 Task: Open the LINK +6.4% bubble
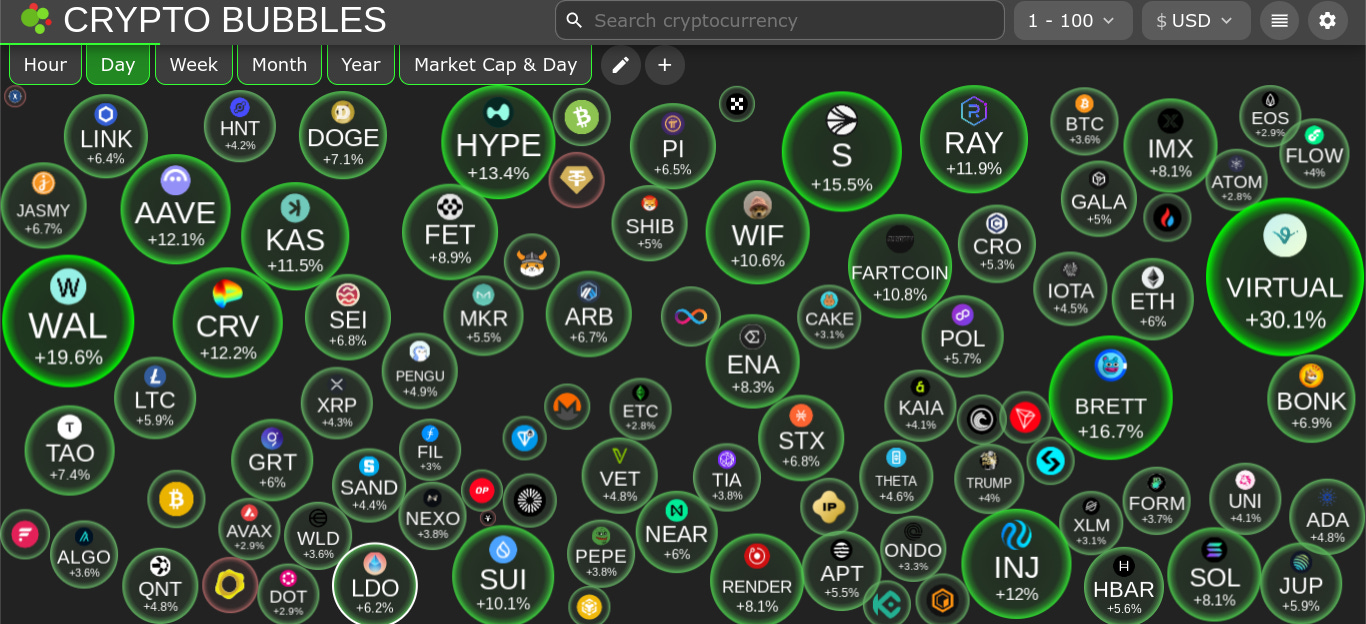[x=106, y=136]
